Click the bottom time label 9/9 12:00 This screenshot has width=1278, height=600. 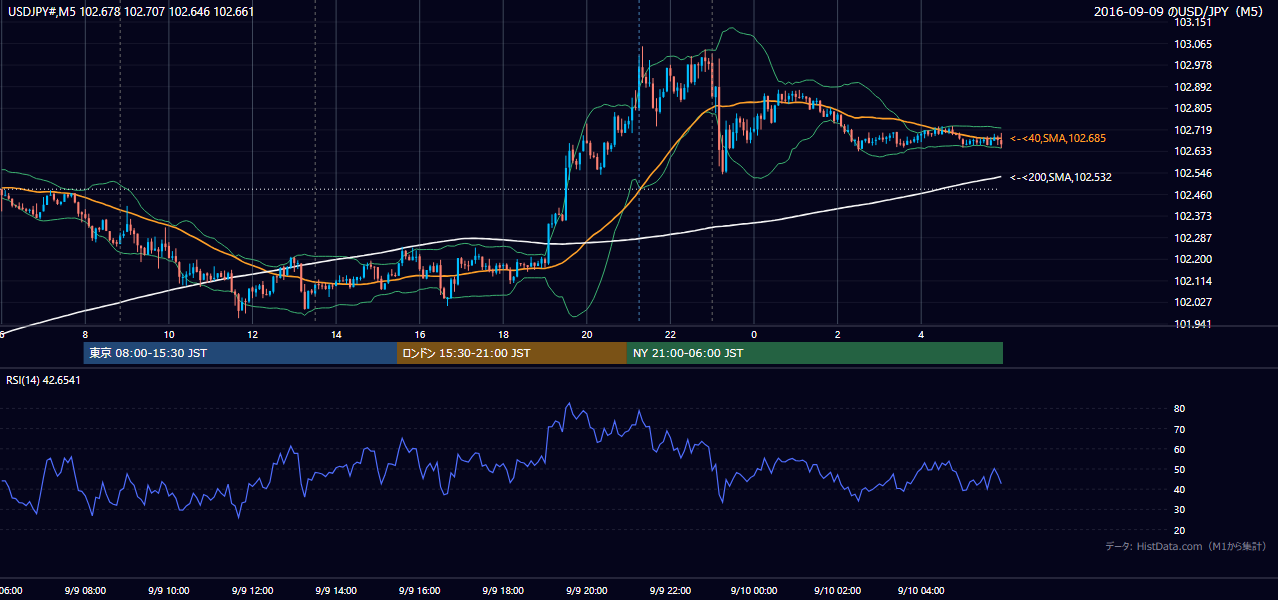(252, 591)
